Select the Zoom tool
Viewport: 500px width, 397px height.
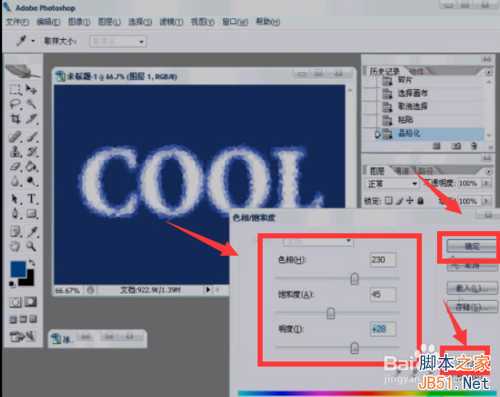point(31,246)
